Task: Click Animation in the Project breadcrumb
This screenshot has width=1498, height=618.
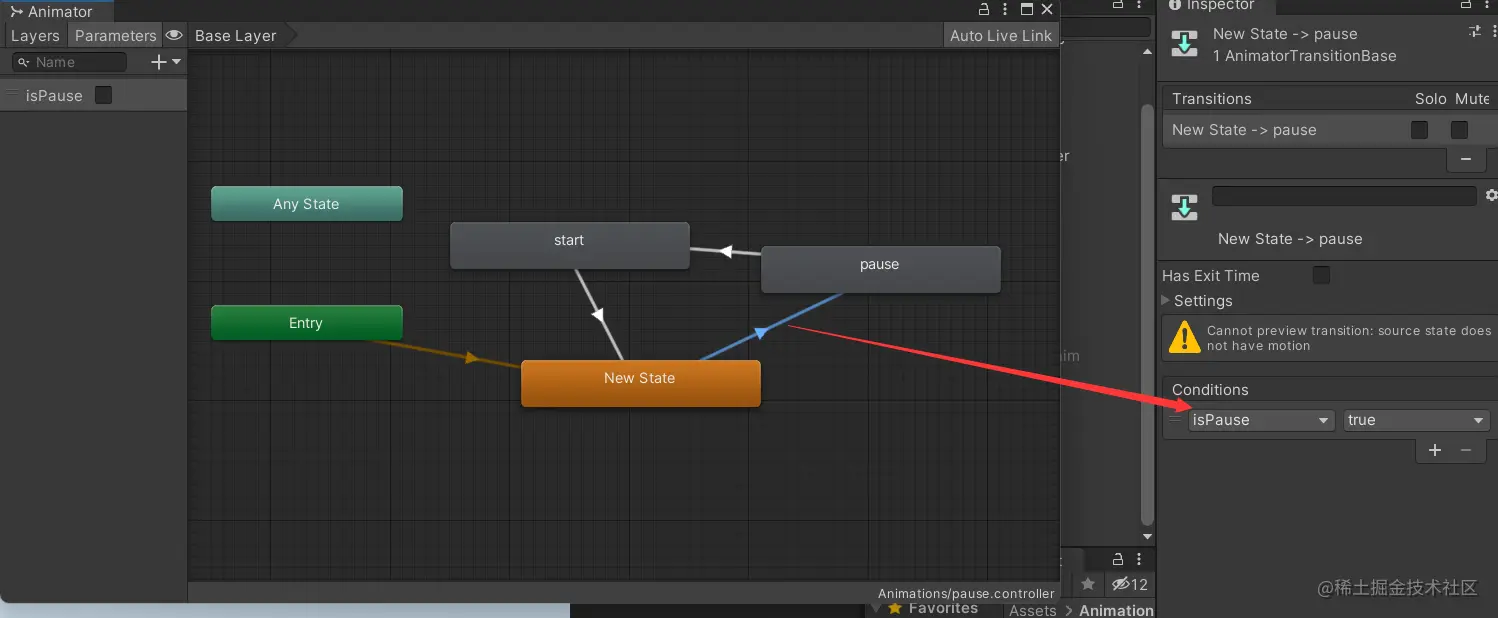Action: pyautogui.click(x=1116, y=610)
